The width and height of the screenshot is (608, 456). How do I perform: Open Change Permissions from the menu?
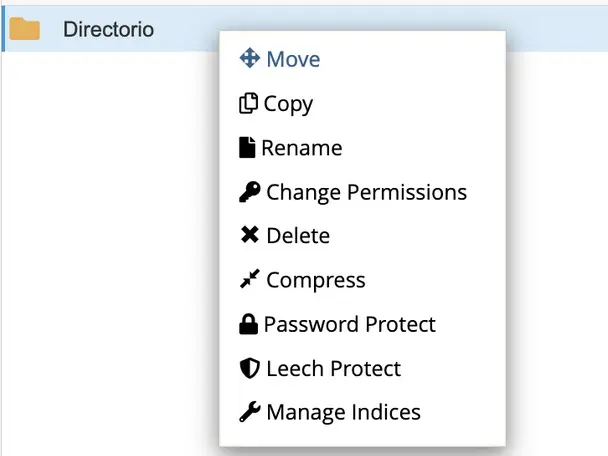pyautogui.click(x=366, y=192)
